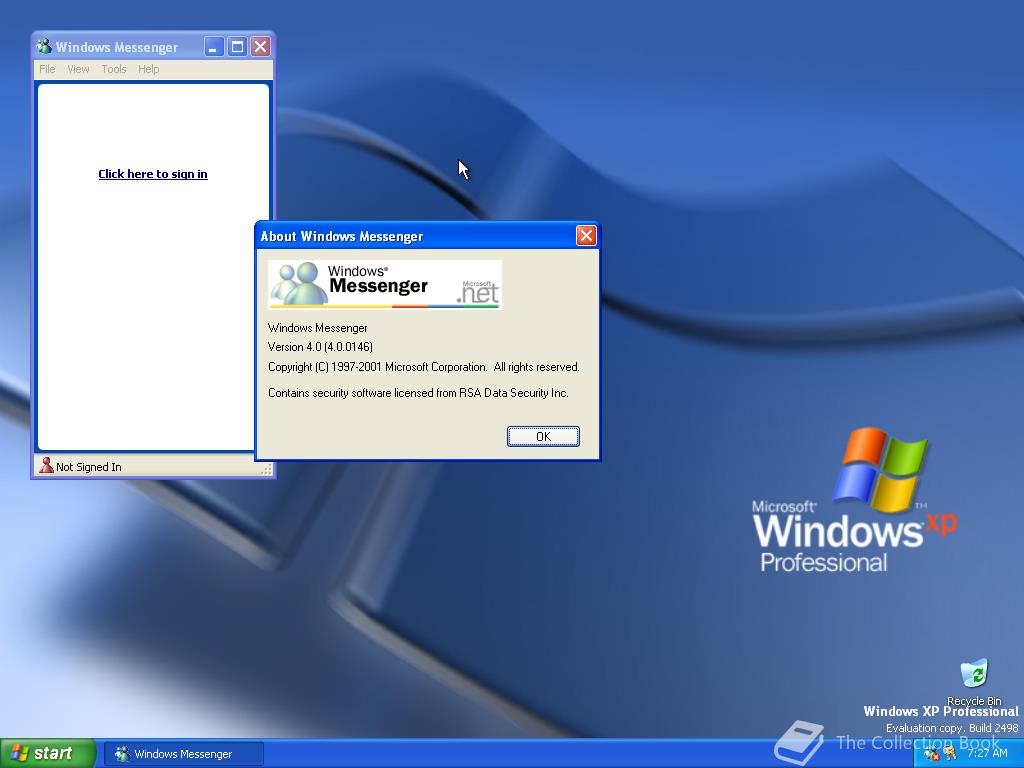
Task: Click the Windows Messenger taskbar button
Action: pyautogui.click(x=184, y=754)
